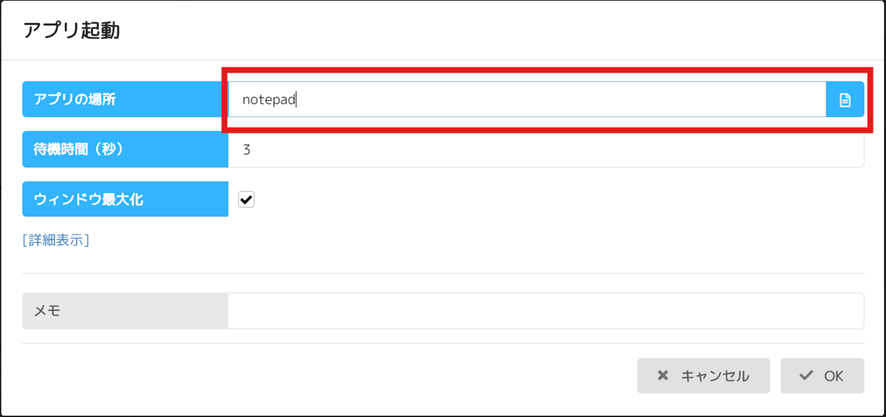Focus the アプリの場所 input containing notepad
Screen dimensions: 886x417
click(x=527, y=99)
